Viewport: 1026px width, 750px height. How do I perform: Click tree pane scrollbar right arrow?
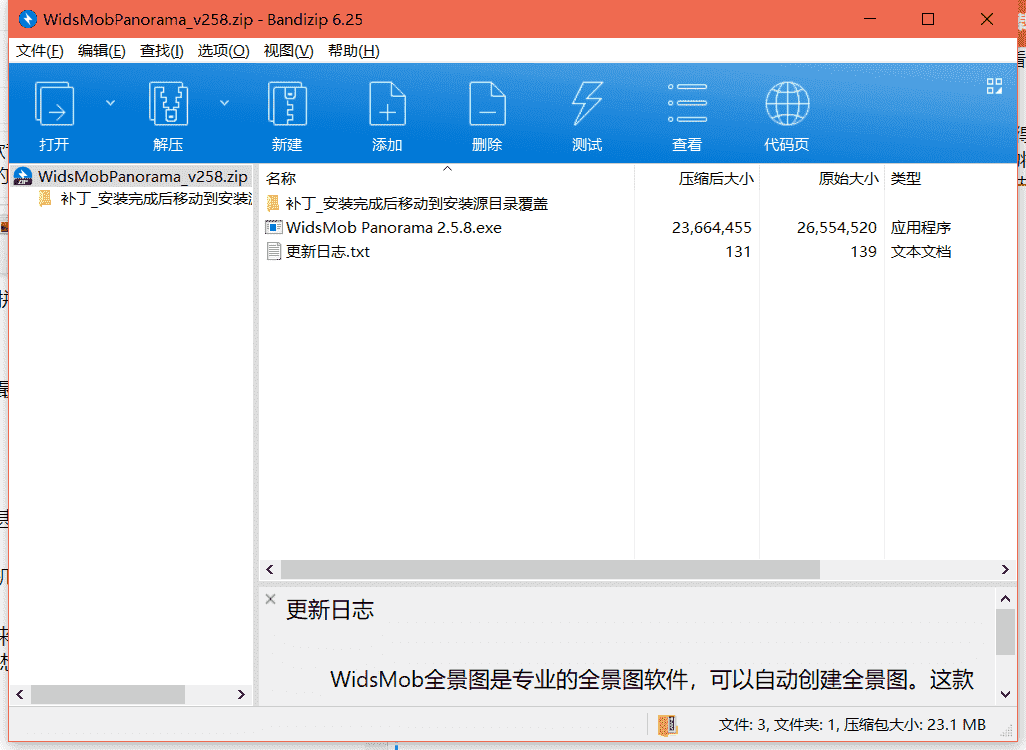point(241,694)
